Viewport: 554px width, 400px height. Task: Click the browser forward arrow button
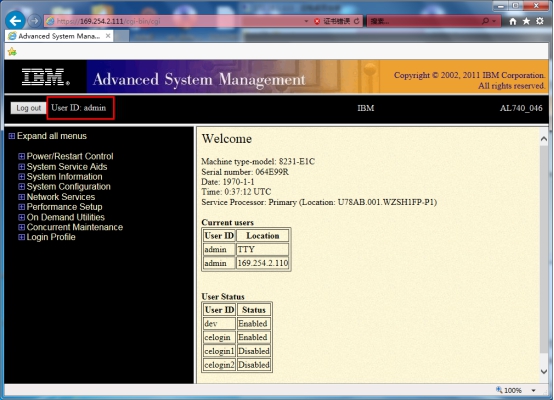34,21
